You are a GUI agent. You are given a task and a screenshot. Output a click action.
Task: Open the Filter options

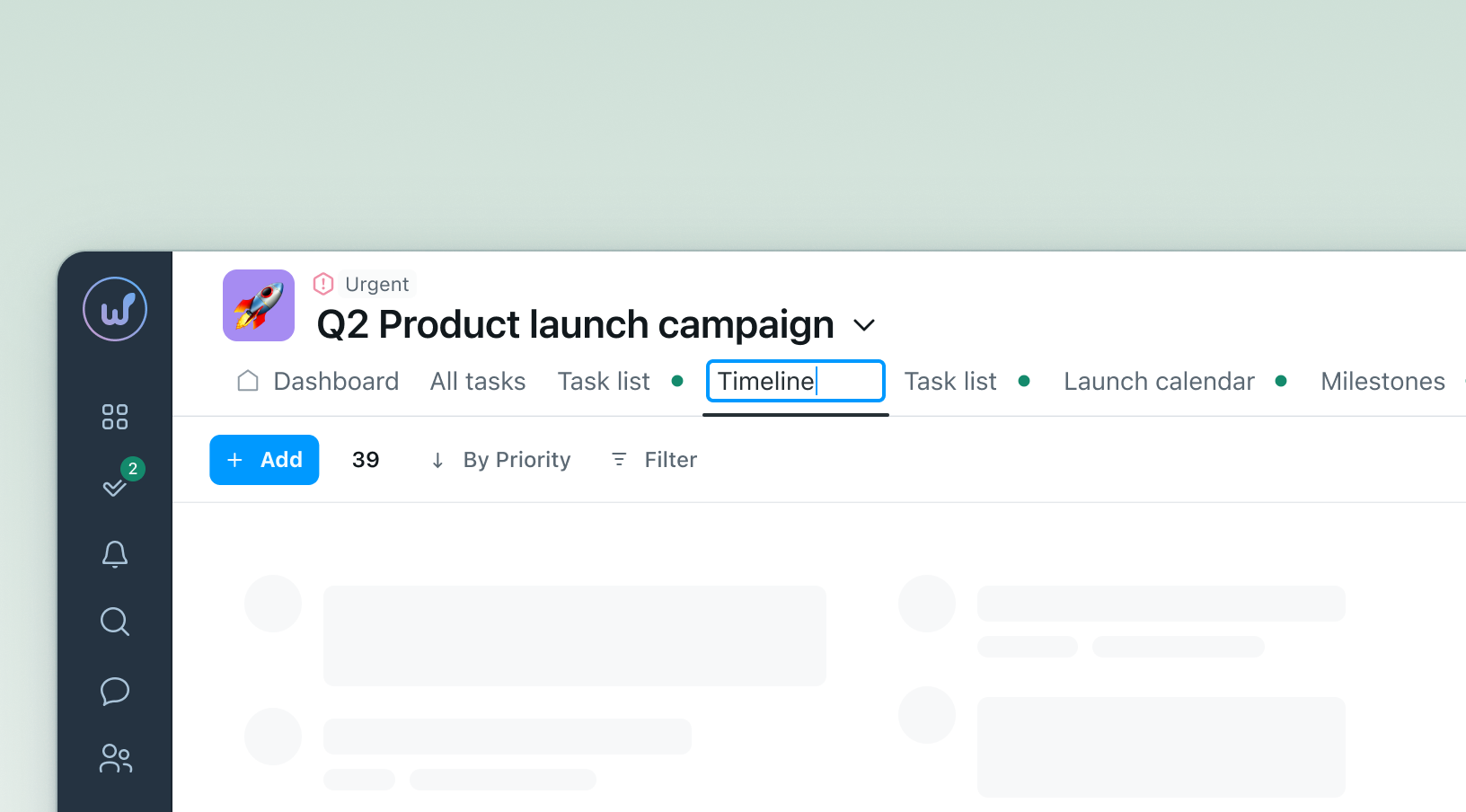(x=654, y=460)
